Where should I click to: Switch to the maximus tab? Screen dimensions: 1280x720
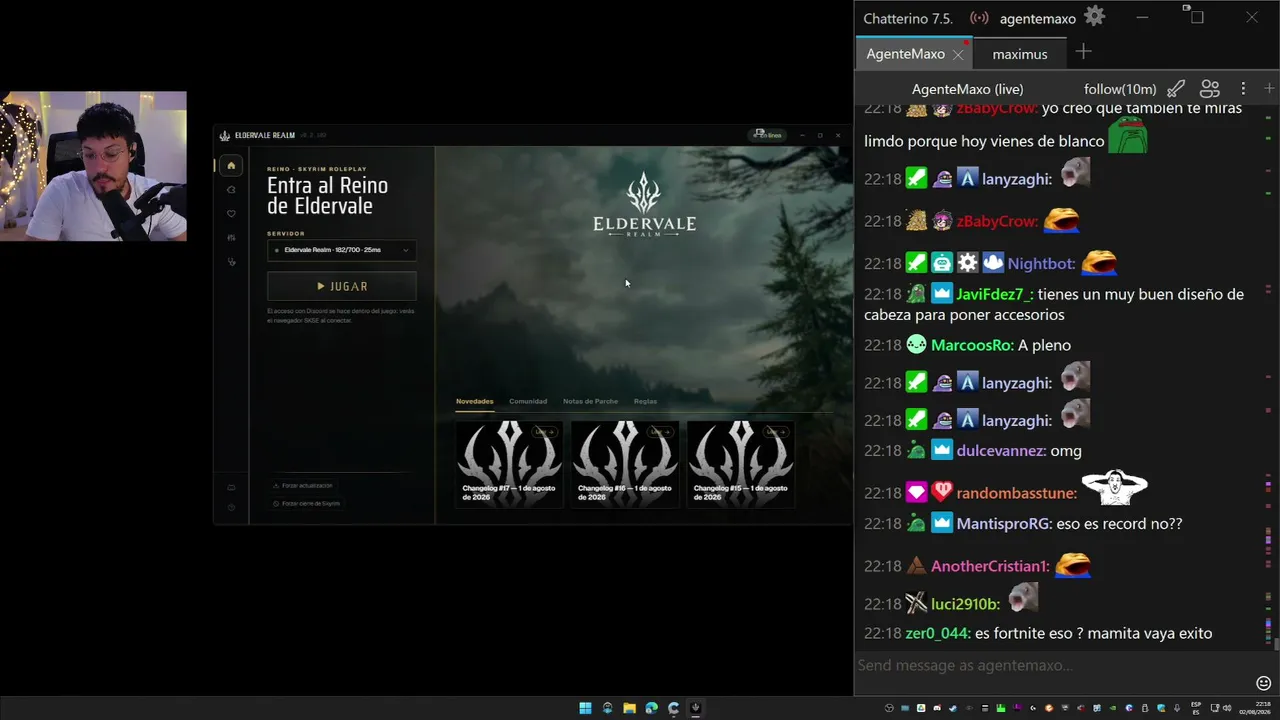pos(1020,54)
